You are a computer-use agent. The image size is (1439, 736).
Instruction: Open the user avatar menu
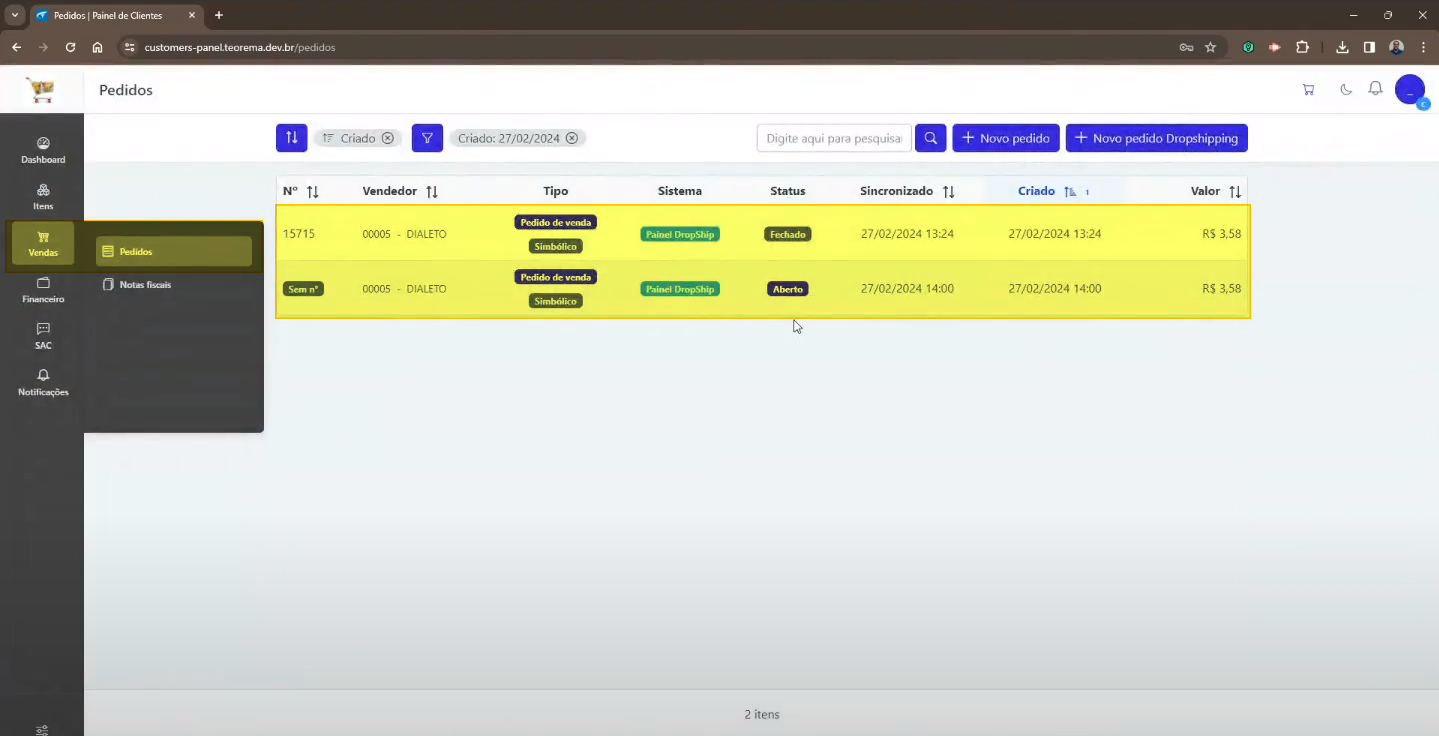click(1410, 90)
